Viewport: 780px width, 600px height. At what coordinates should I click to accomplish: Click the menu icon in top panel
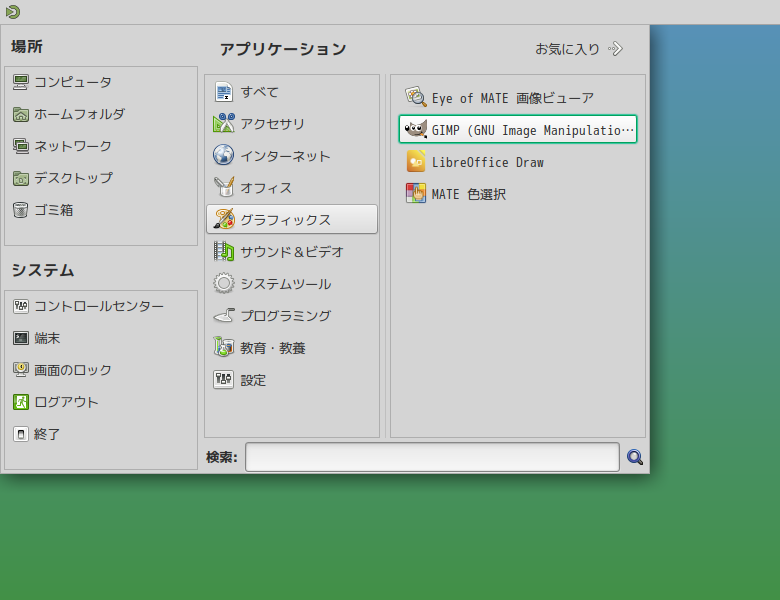click(x=12, y=11)
